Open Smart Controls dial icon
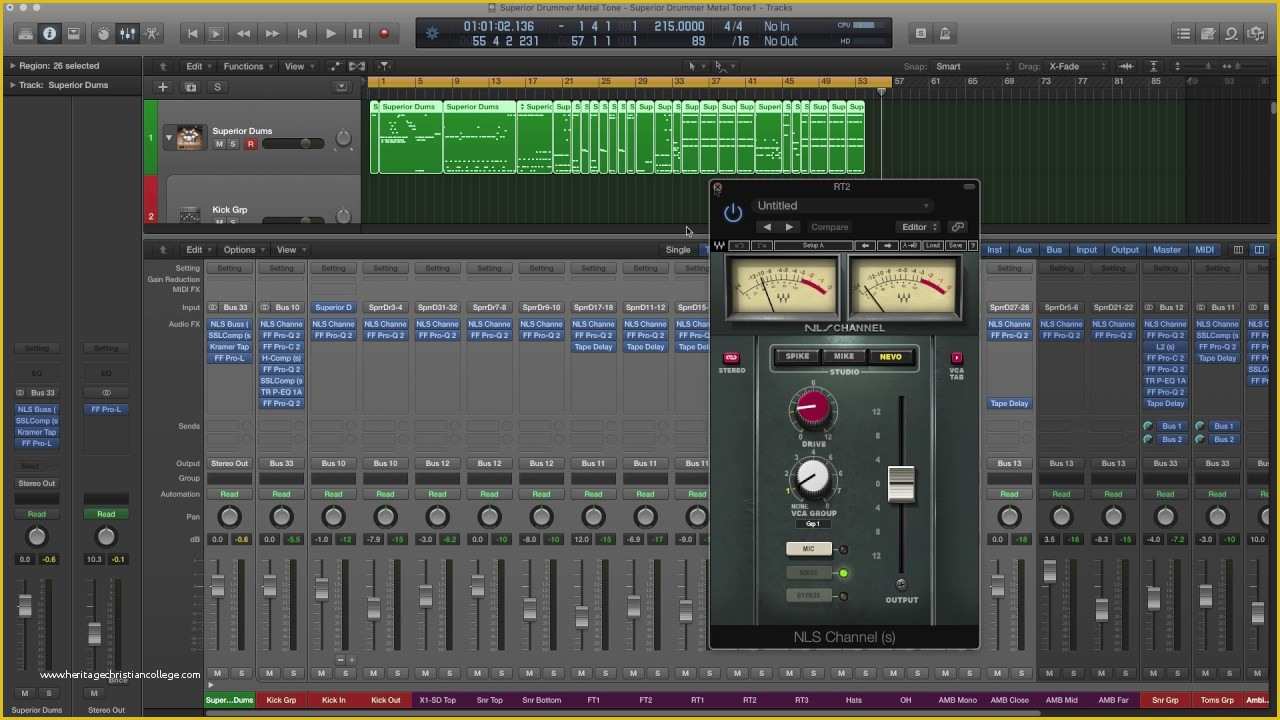Screen dimensions: 1280x720 (x=103, y=33)
